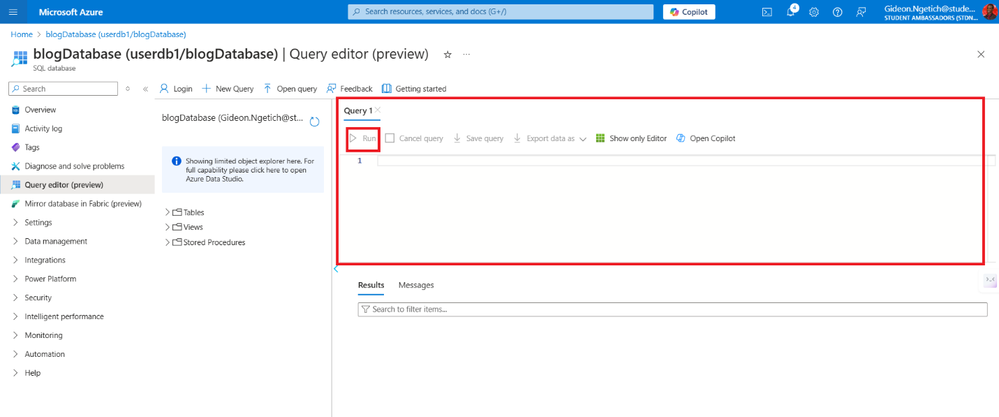Open Cloud Shell from top bar

(x=768, y=12)
